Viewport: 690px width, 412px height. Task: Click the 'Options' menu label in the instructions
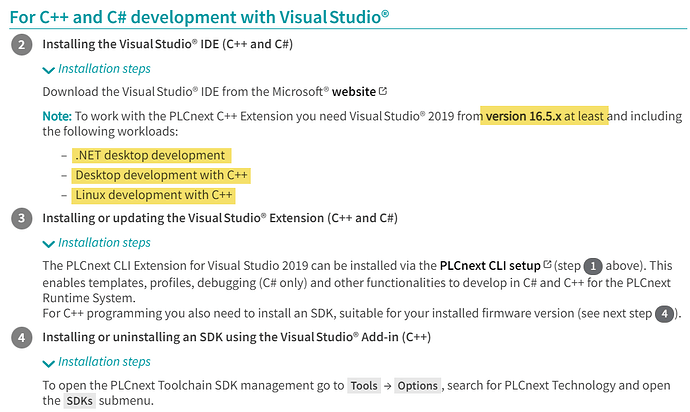coord(417,386)
